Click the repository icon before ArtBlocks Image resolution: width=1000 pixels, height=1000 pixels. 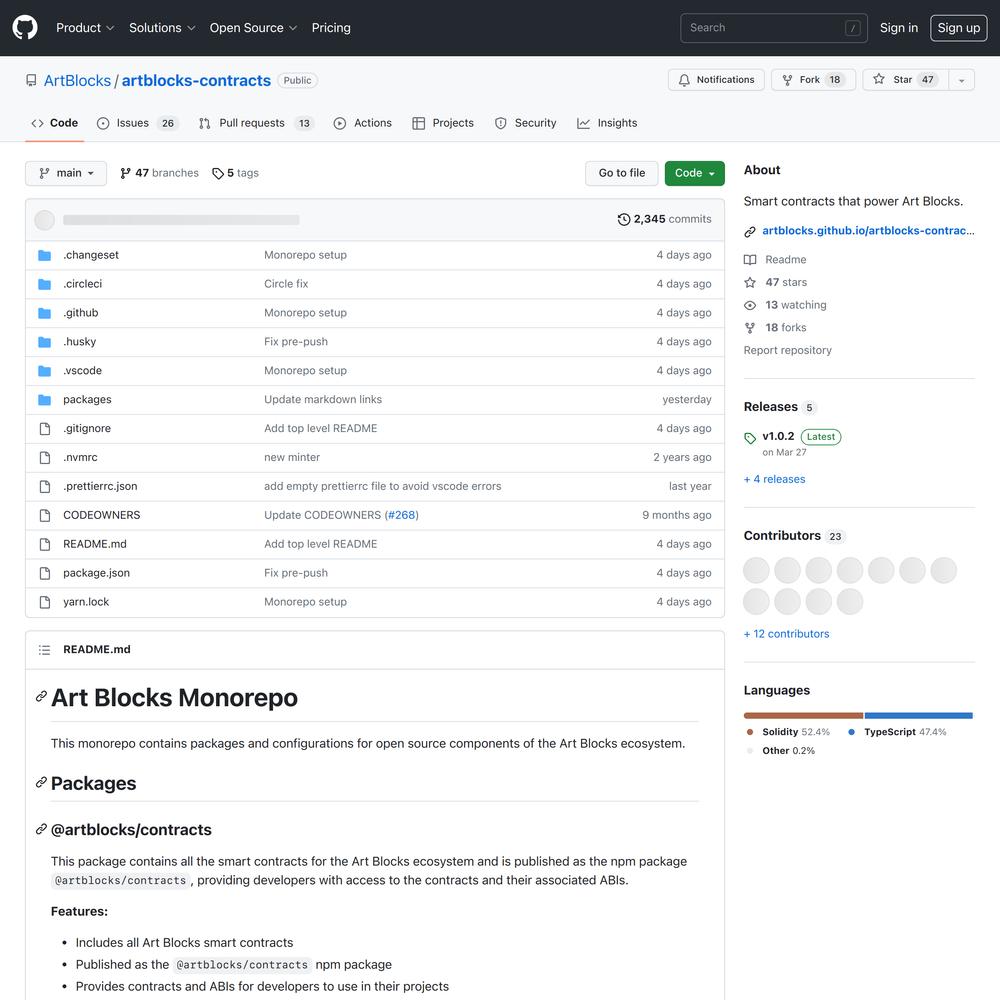coord(31,80)
